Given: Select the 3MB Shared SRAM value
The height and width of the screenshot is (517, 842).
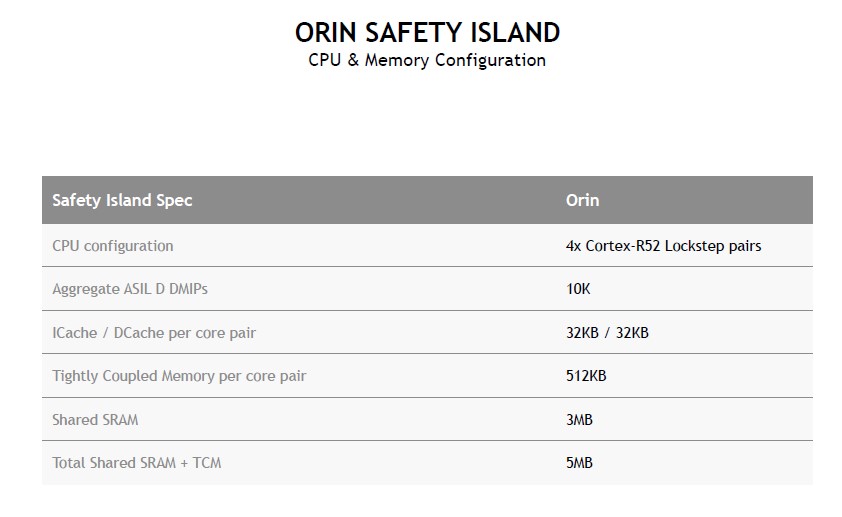Looking at the screenshot, I should click(x=579, y=420).
